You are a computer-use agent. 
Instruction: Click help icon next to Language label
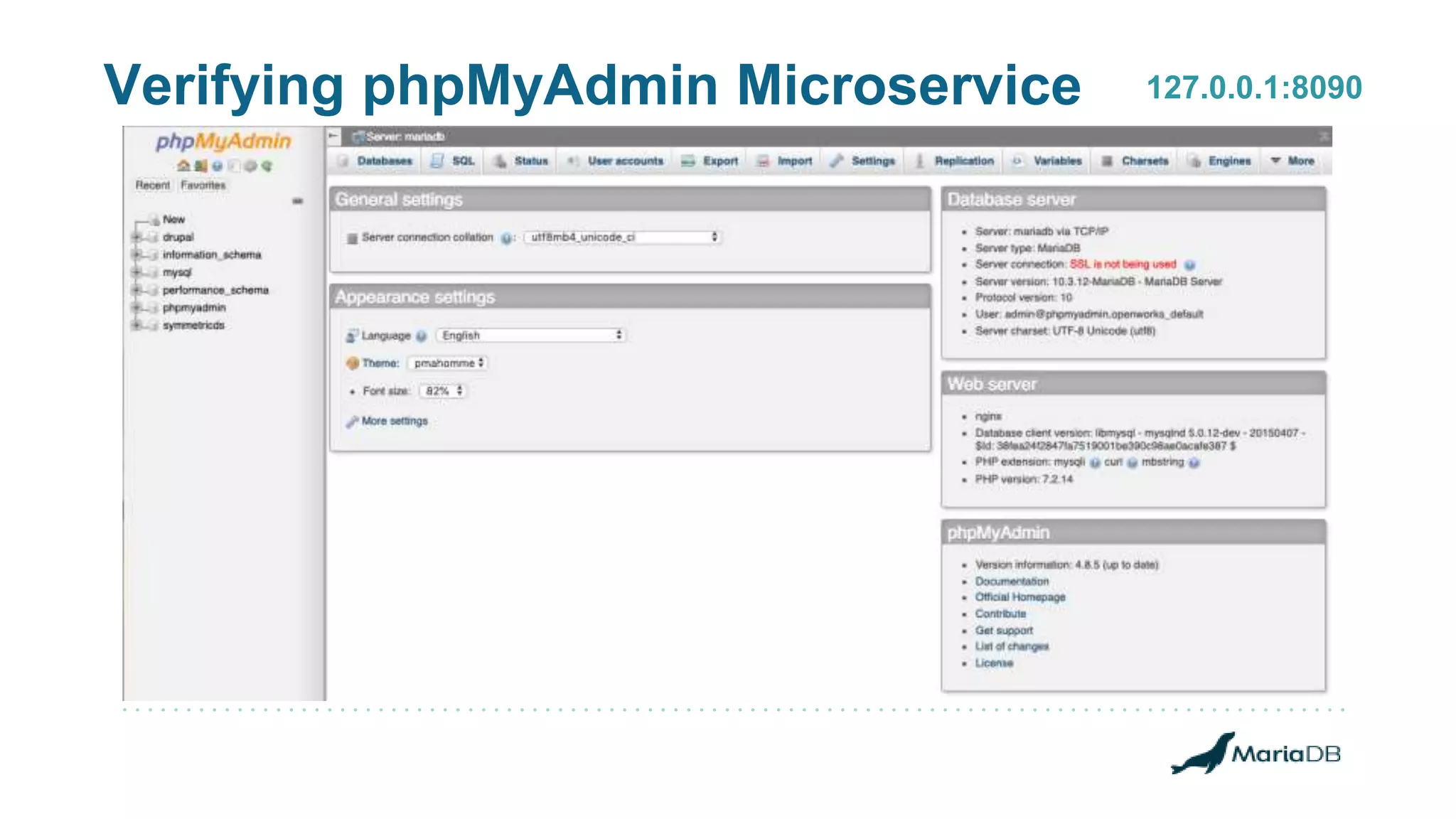pyautogui.click(x=422, y=336)
